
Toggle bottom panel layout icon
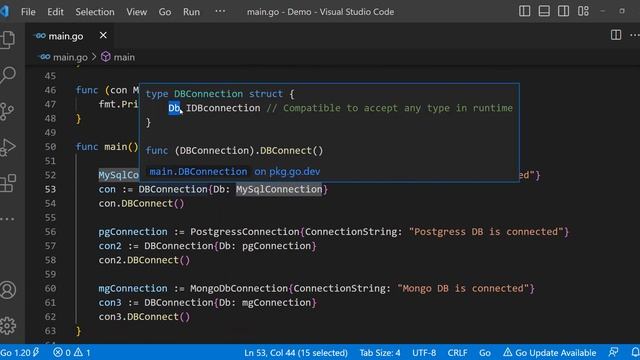[x=544, y=11]
